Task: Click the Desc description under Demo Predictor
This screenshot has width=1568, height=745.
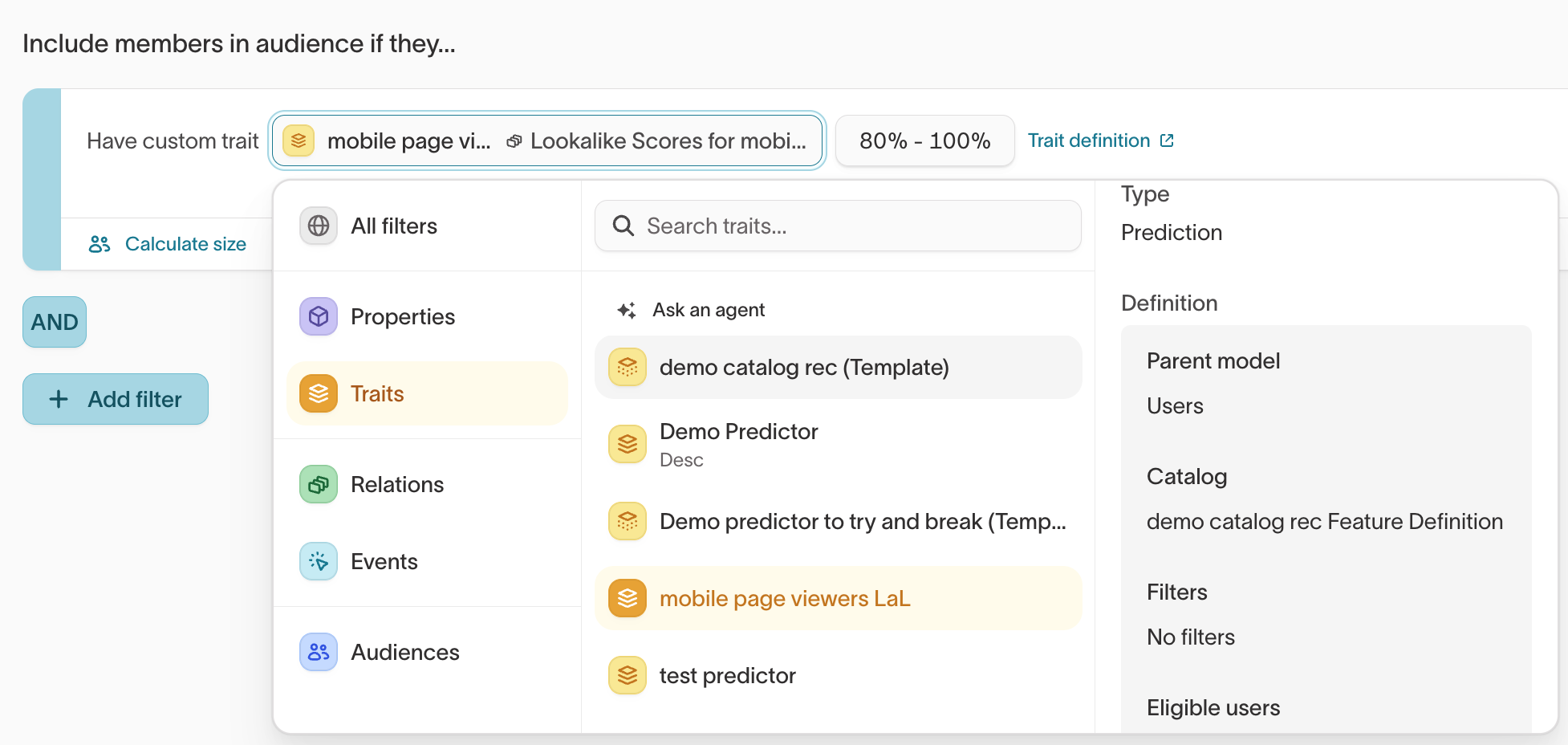Action: [681, 460]
